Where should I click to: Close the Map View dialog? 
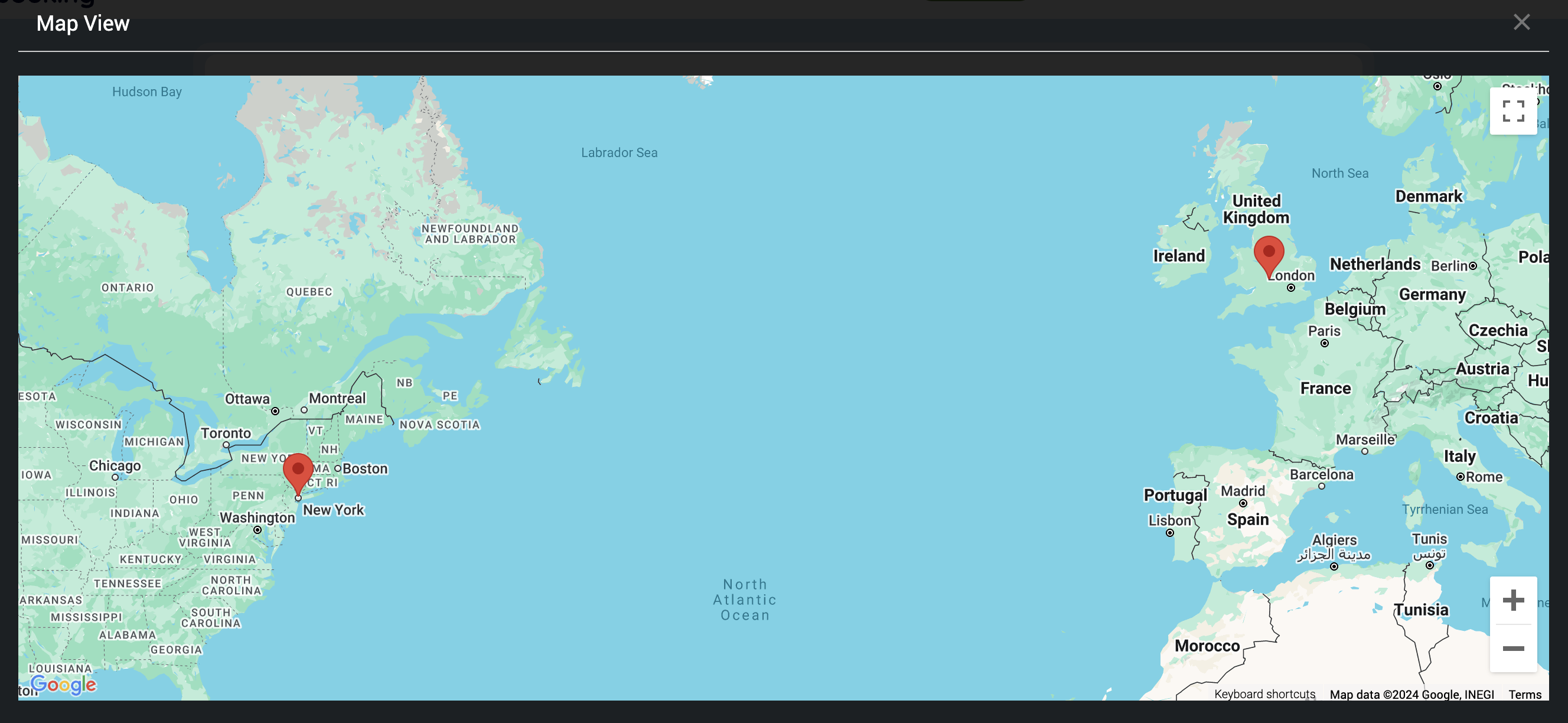[1521, 22]
